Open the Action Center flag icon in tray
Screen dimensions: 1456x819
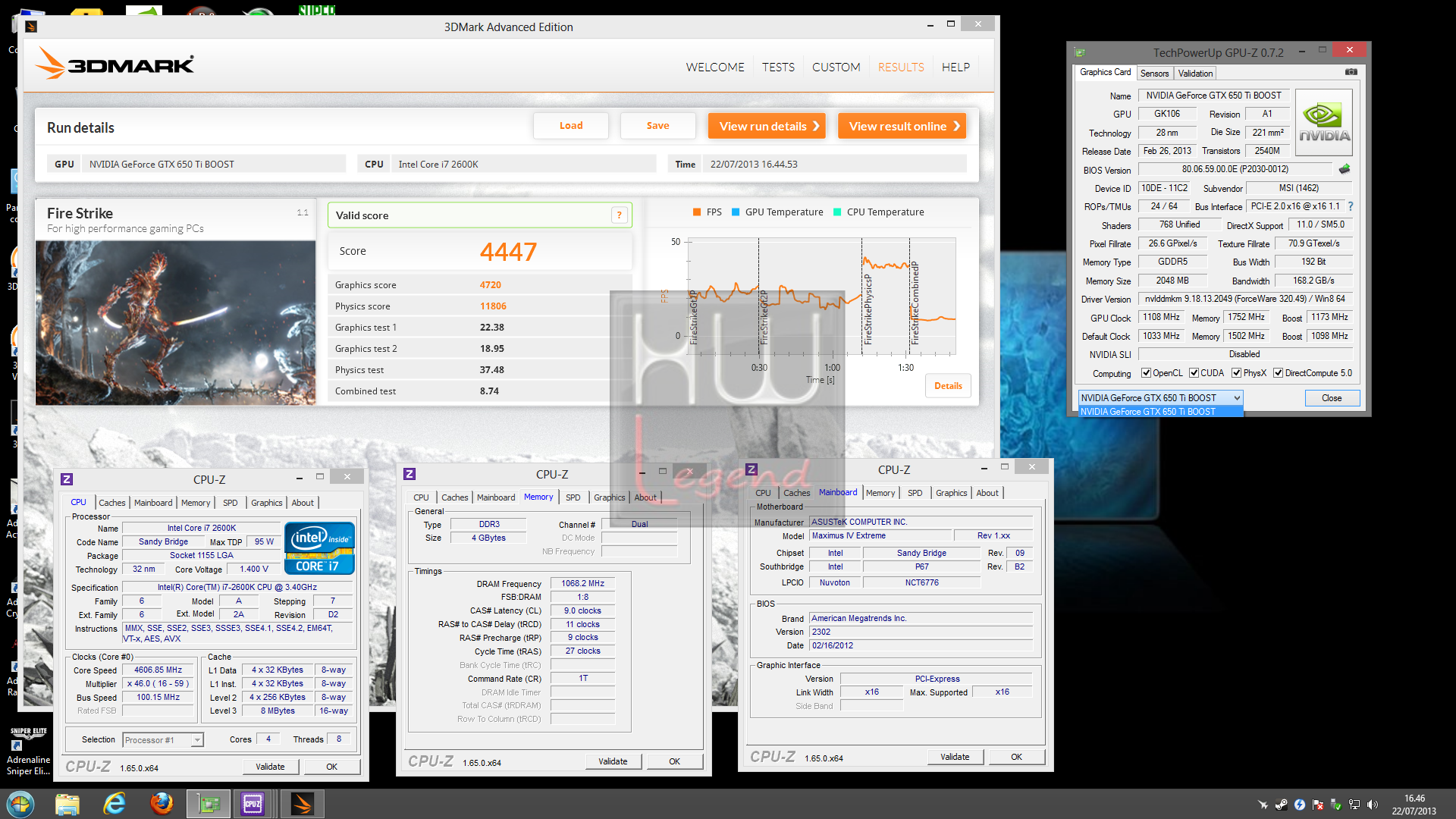(x=1318, y=805)
